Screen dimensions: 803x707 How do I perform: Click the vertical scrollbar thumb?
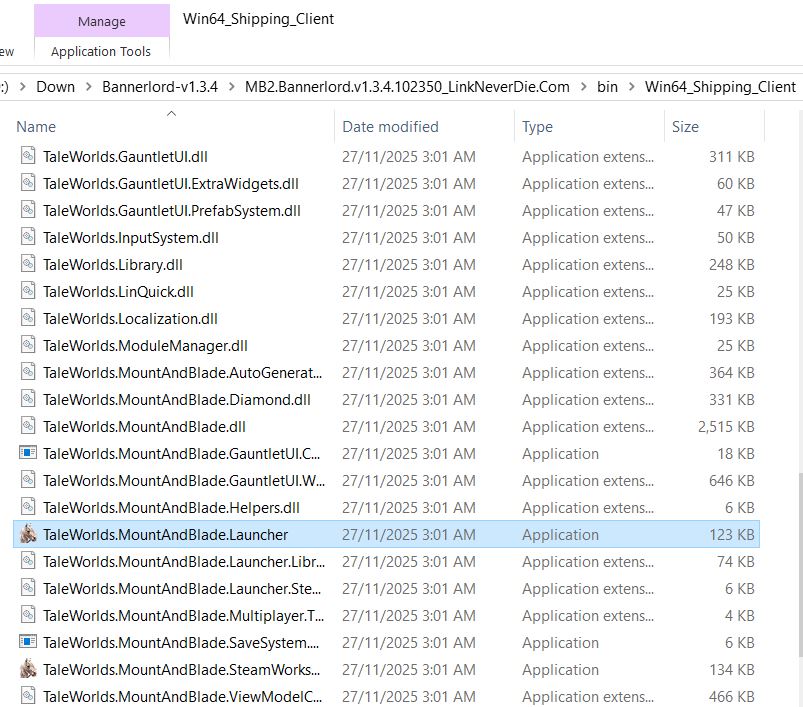pos(800,565)
